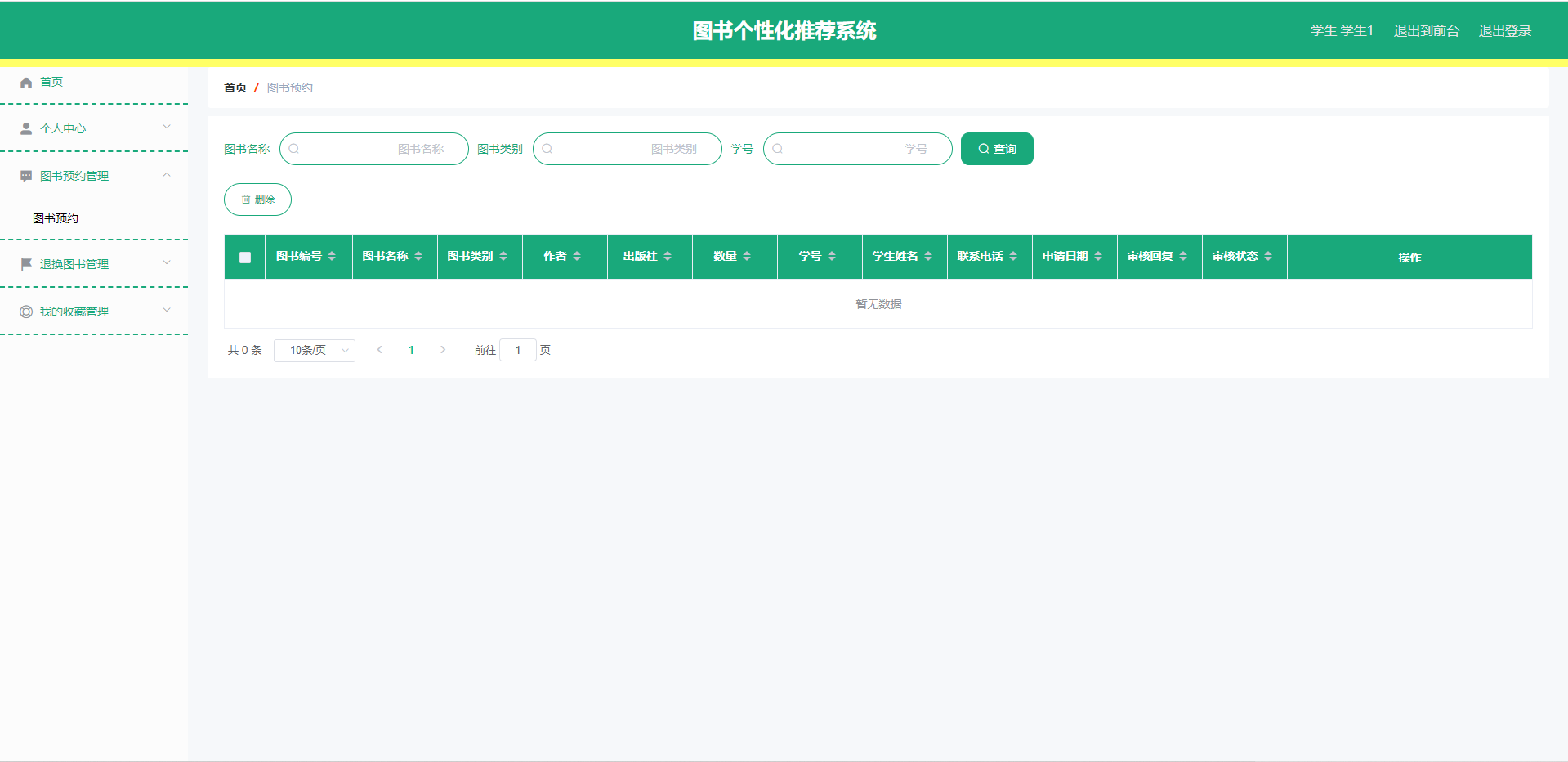Focus the 学号 search input
The height and width of the screenshot is (762, 1568).
pyautogui.click(x=858, y=149)
